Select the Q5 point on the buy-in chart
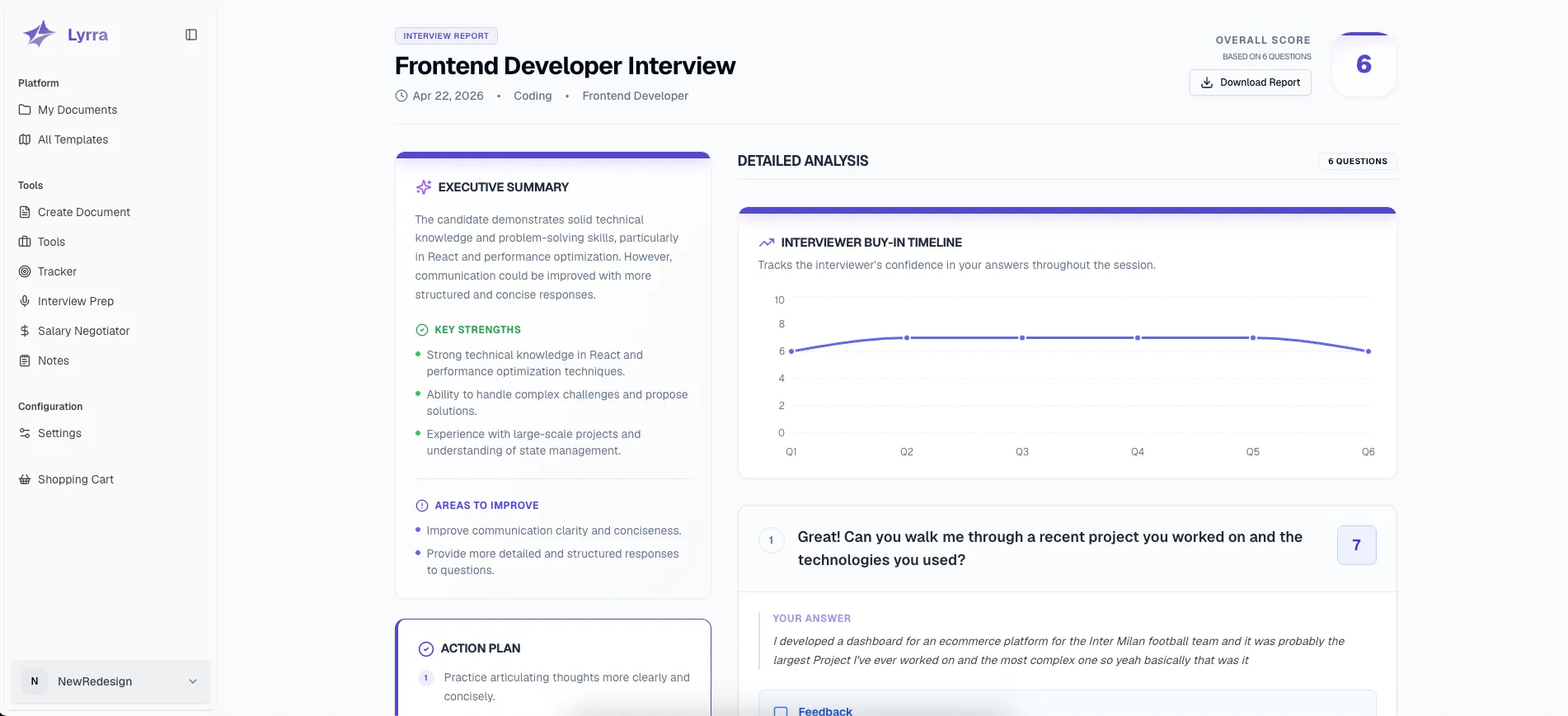The image size is (1568, 716). coord(1253,337)
